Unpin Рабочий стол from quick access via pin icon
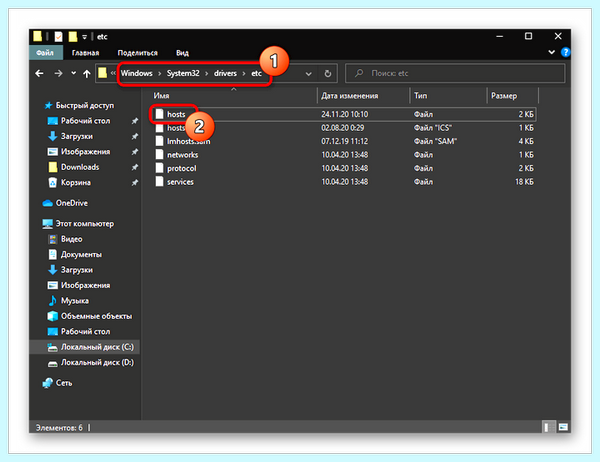Image resolution: width=600 pixels, height=462 pixels. (135, 121)
